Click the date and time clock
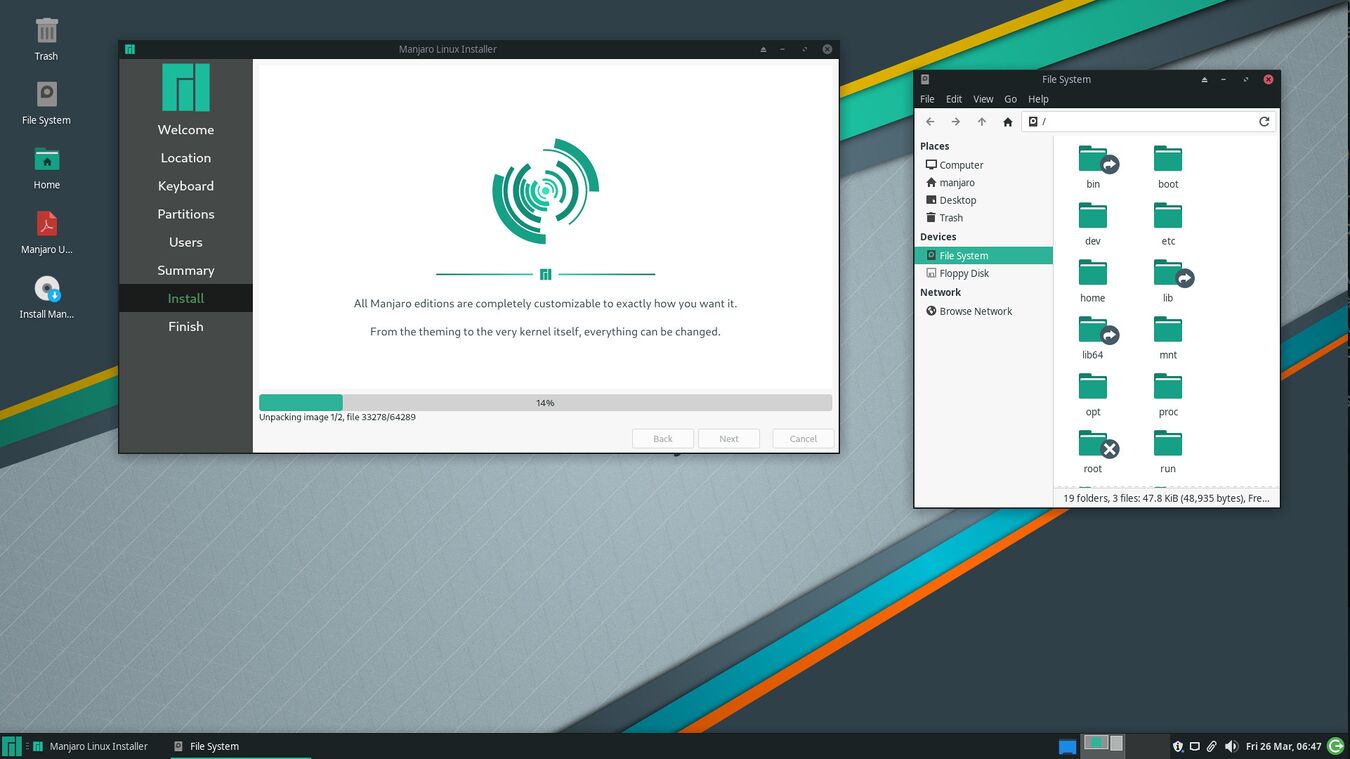 tap(1283, 746)
